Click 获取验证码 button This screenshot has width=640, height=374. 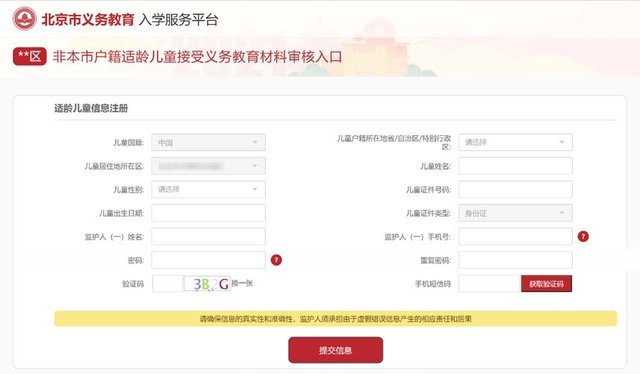546,284
